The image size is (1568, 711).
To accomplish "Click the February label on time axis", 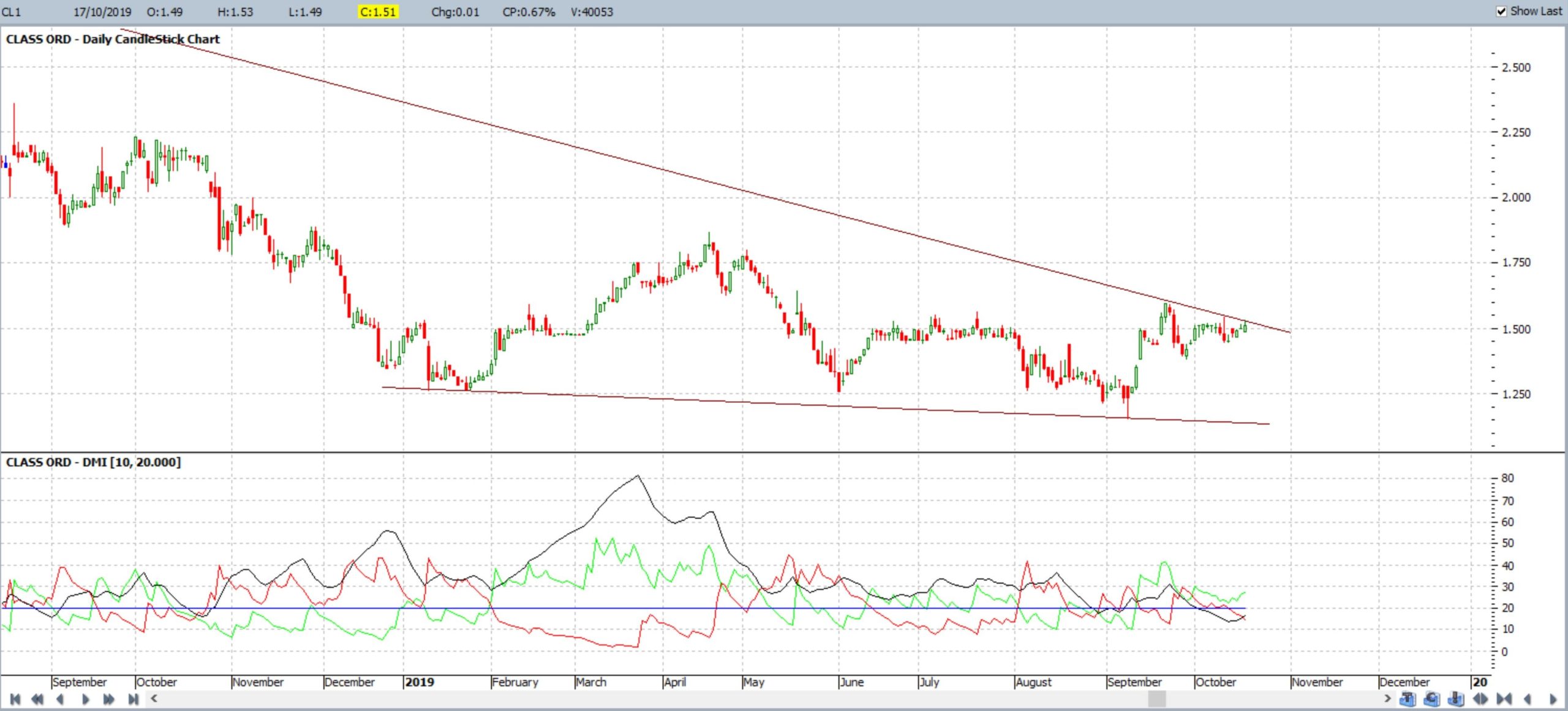I will (x=515, y=682).
